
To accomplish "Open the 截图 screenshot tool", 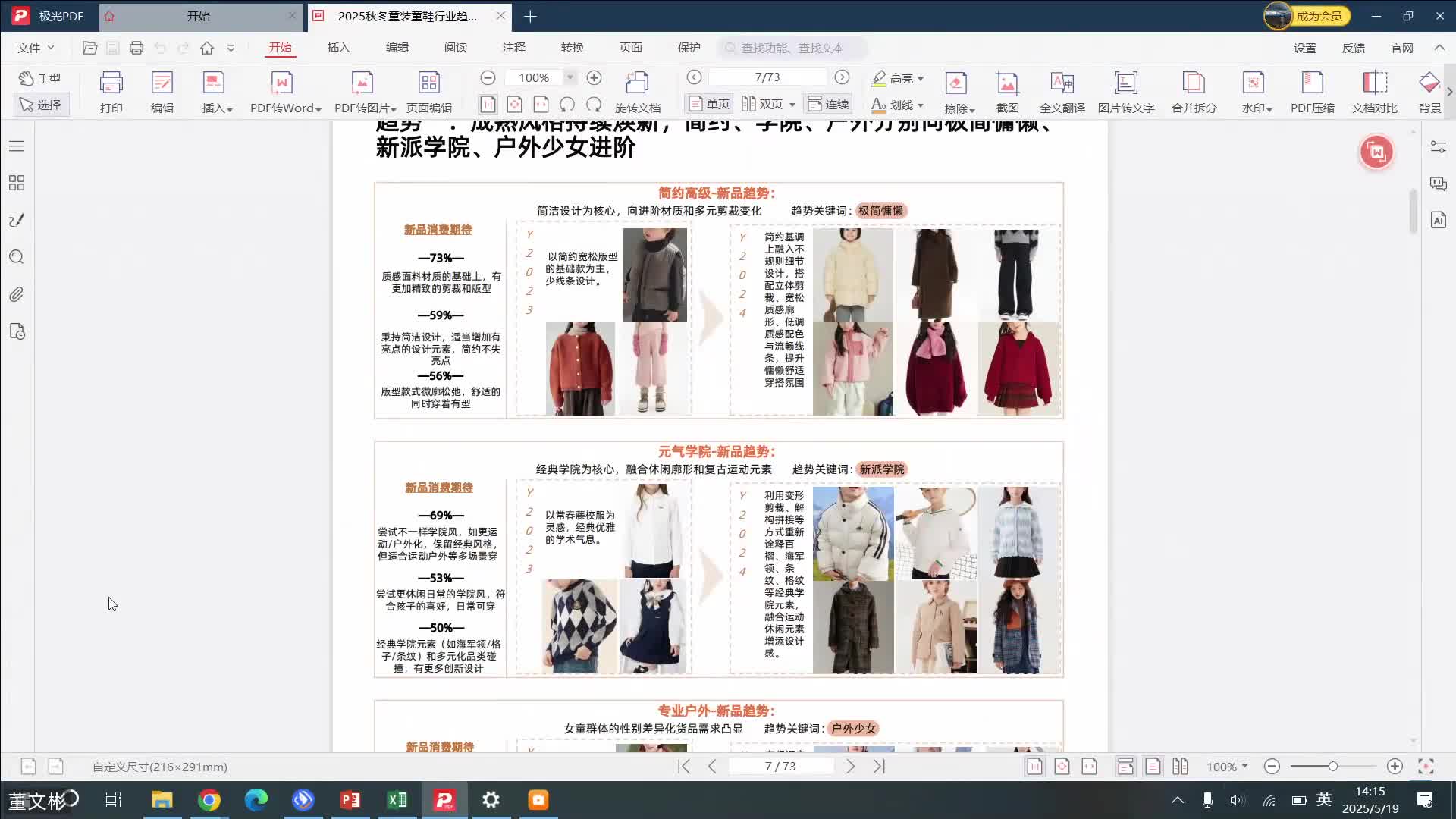I will click(x=1008, y=89).
